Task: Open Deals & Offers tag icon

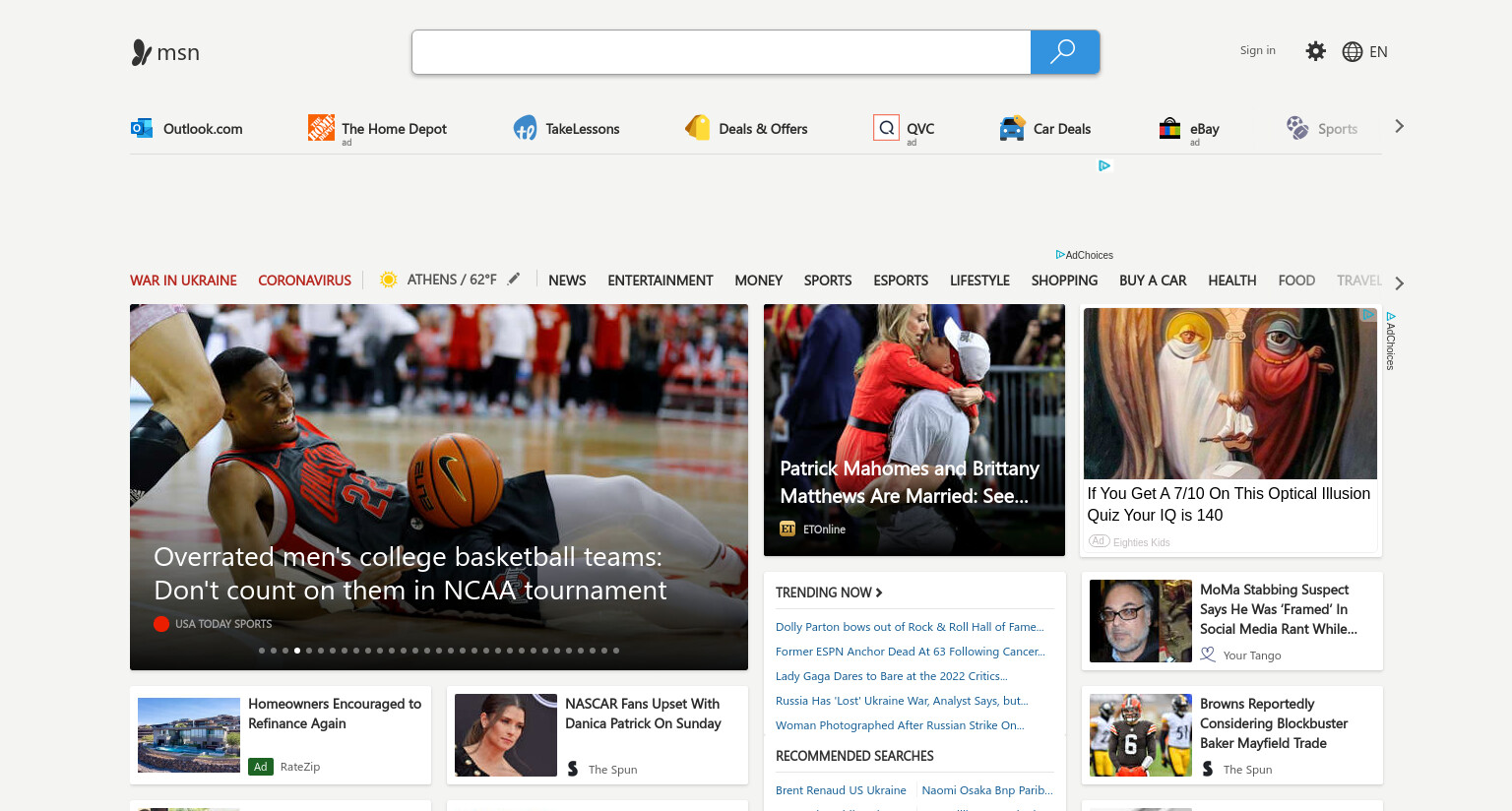Action: [697, 128]
